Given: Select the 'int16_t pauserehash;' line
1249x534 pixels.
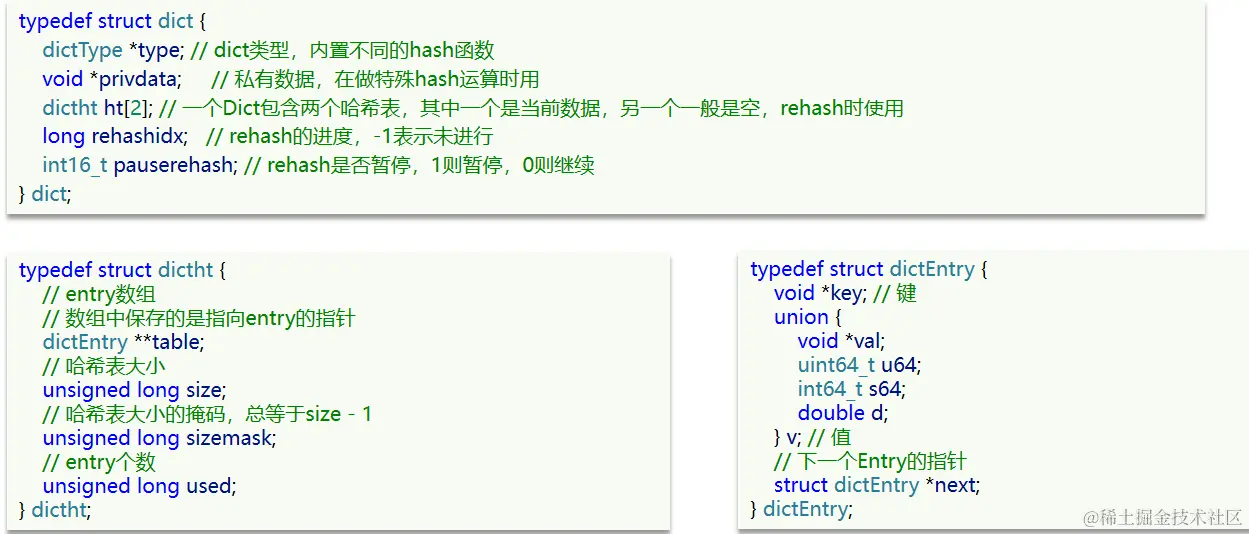Looking at the screenshot, I should tap(318, 165).
